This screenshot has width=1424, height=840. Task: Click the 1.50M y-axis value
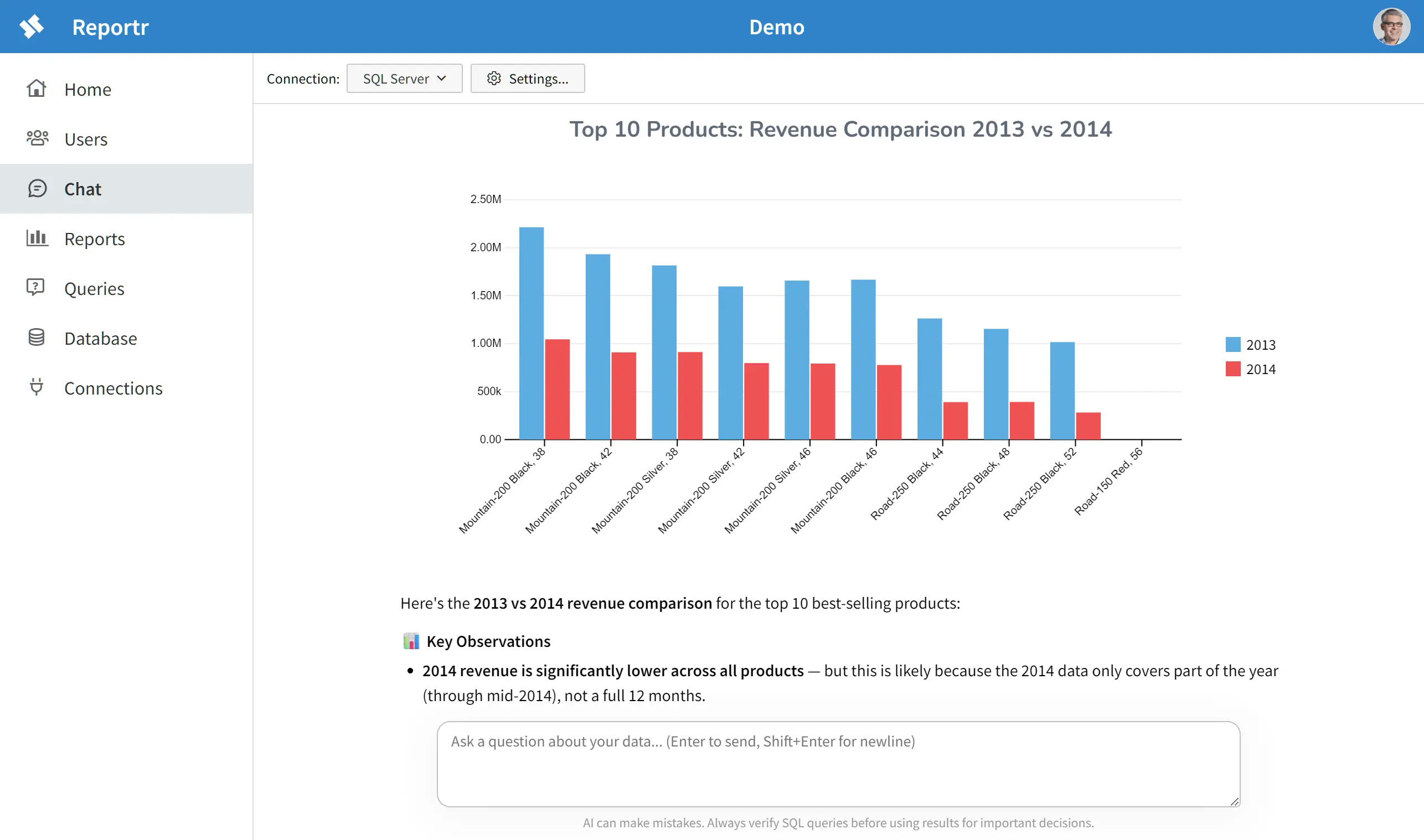click(486, 295)
